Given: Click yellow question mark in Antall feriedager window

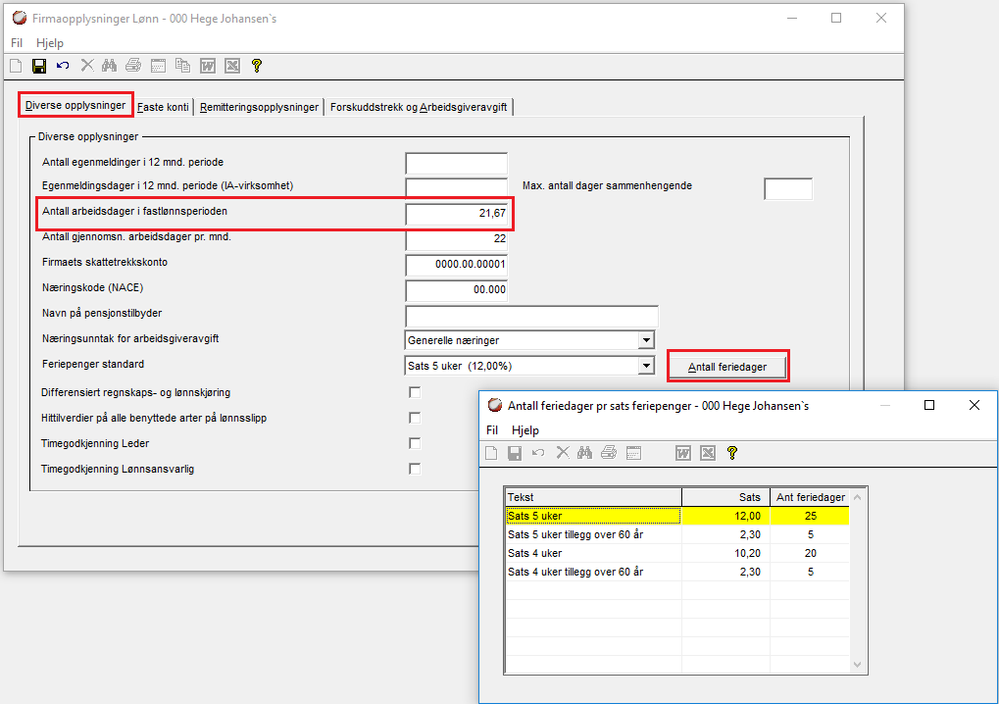Looking at the screenshot, I should click(732, 453).
